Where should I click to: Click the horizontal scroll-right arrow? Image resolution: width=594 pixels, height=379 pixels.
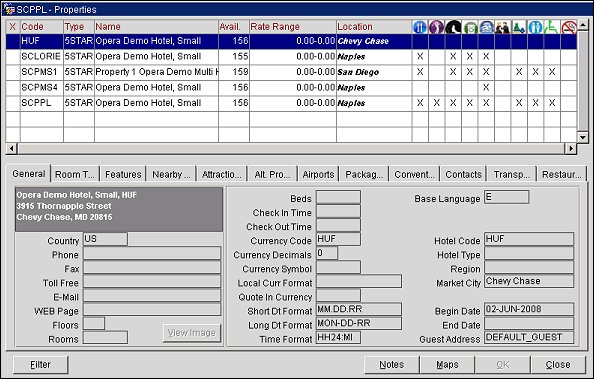[x=571, y=148]
